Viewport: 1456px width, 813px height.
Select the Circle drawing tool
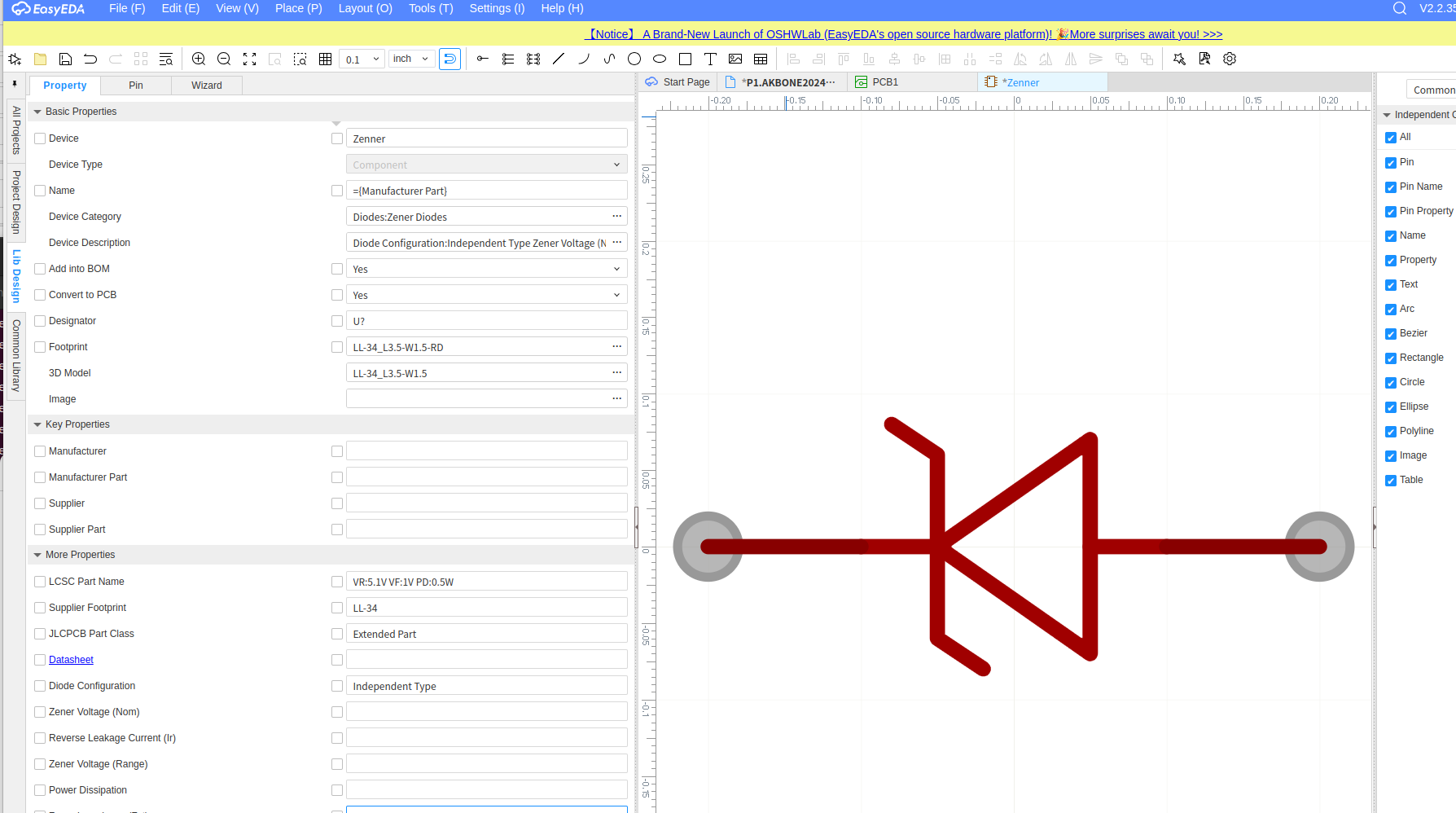point(634,59)
